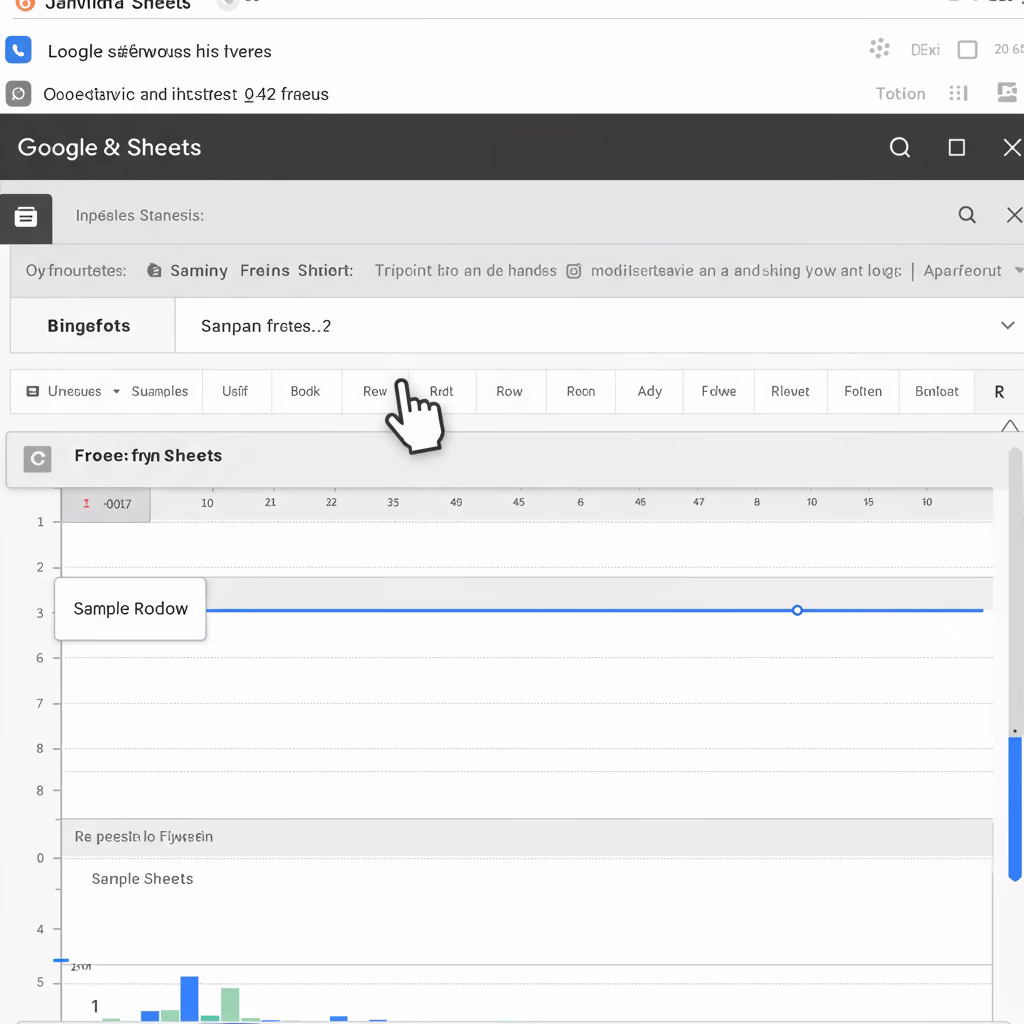Viewport: 1024px width, 1024px height.
Task: Open the dark list panel icon
Action: [26, 217]
